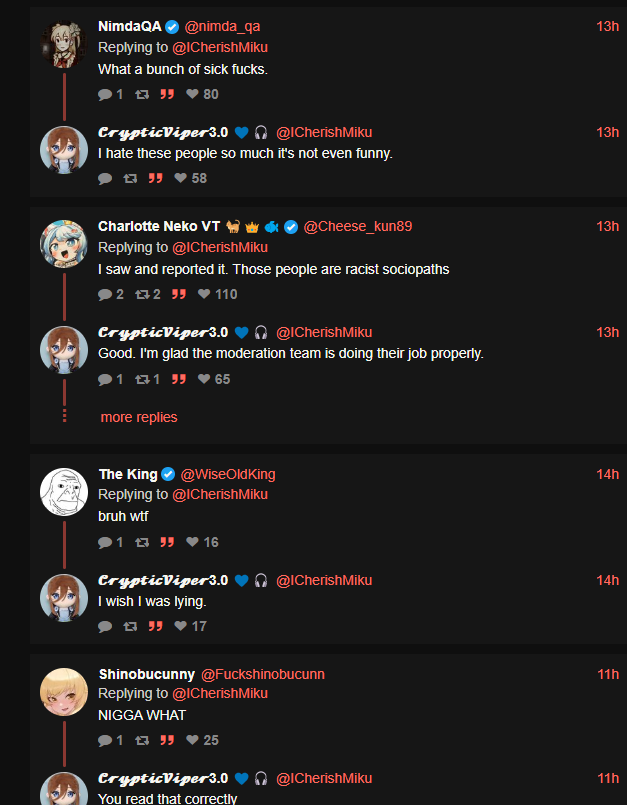Open the 13h timestamp on NimdaQA's tweet
The image size is (627, 805).
607,26
